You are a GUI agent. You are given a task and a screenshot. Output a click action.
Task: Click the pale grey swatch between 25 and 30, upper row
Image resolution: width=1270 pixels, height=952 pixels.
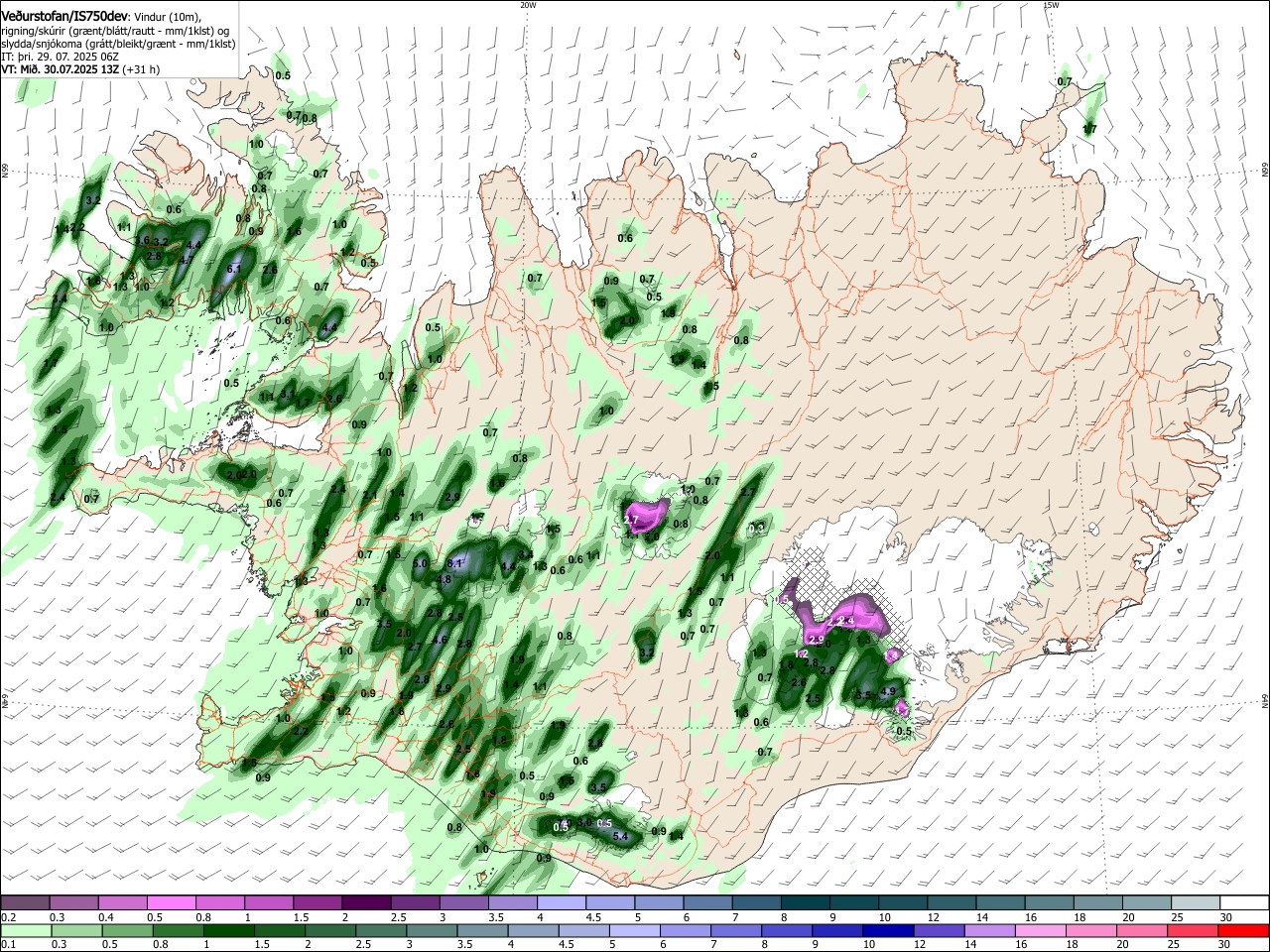coord(1195,902)
